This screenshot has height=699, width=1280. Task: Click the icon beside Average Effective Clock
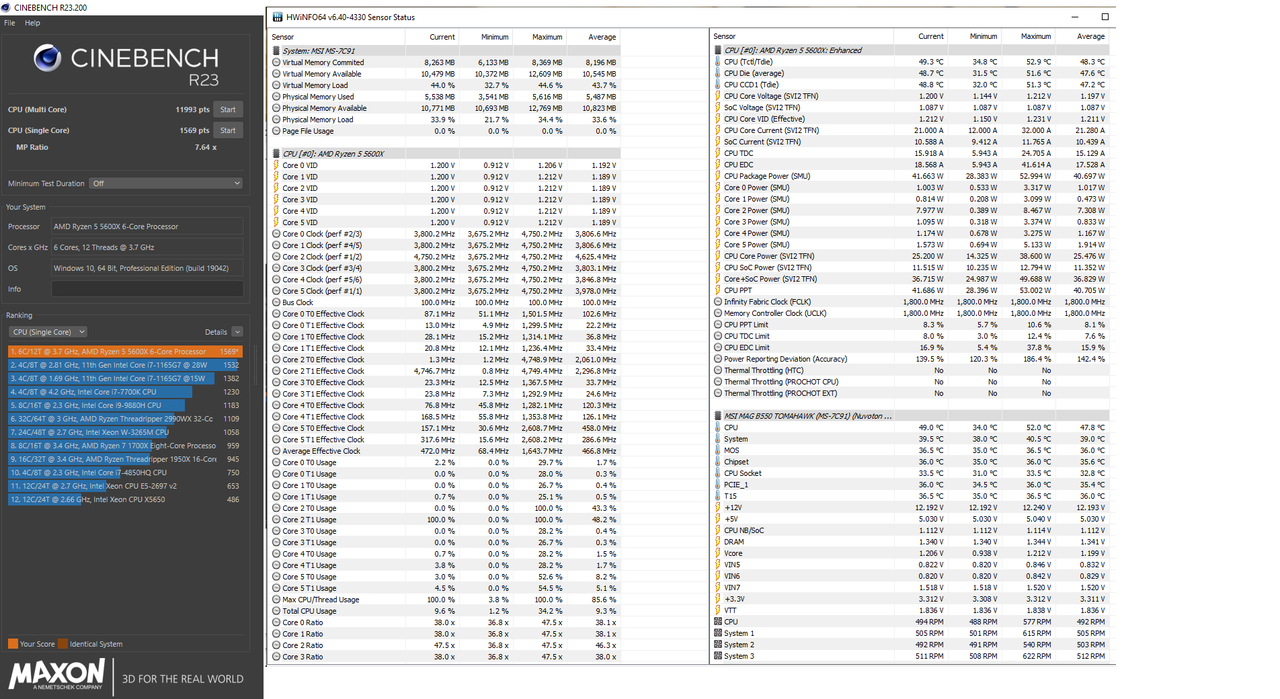pos(276,451)
